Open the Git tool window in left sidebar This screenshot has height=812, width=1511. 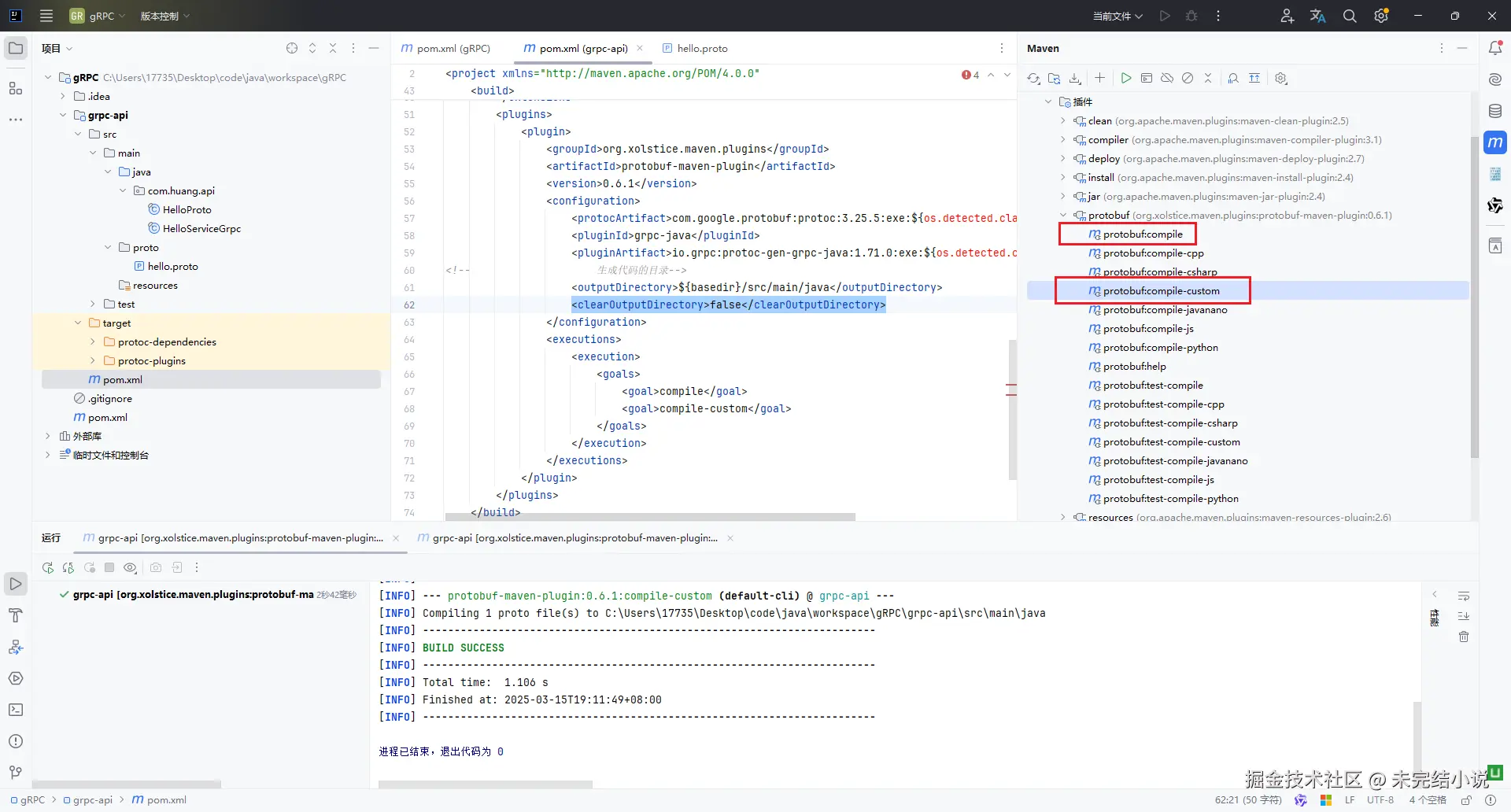(16, 773)
